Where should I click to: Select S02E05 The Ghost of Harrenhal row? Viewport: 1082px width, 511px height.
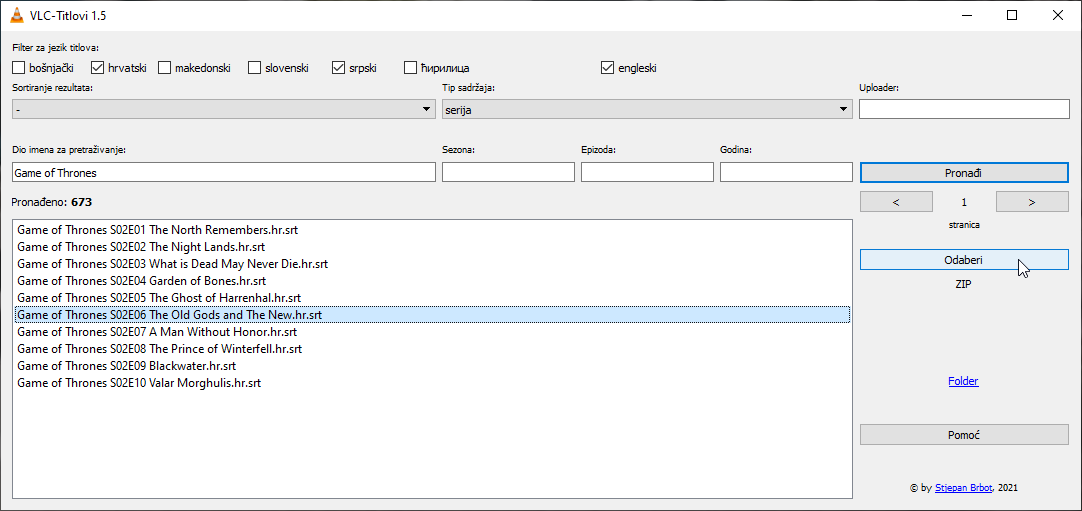coord(432,298)
